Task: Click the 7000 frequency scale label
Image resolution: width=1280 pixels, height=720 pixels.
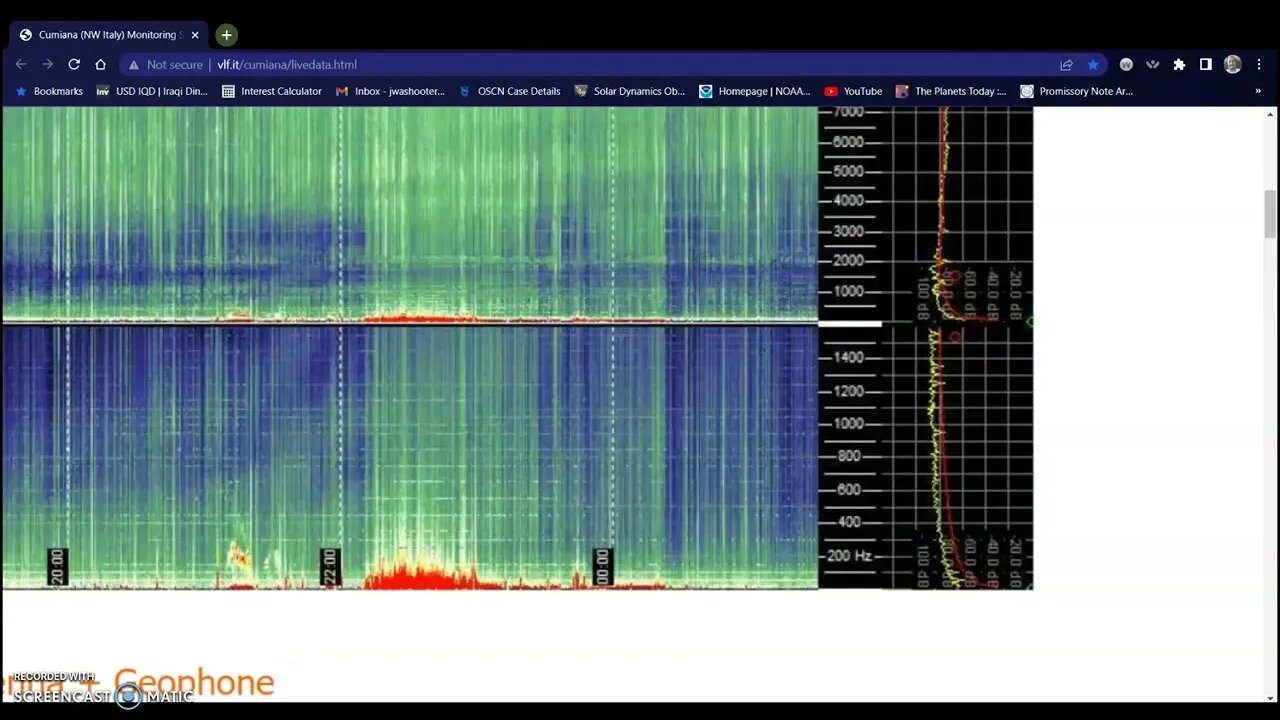Action: [848, 112]
